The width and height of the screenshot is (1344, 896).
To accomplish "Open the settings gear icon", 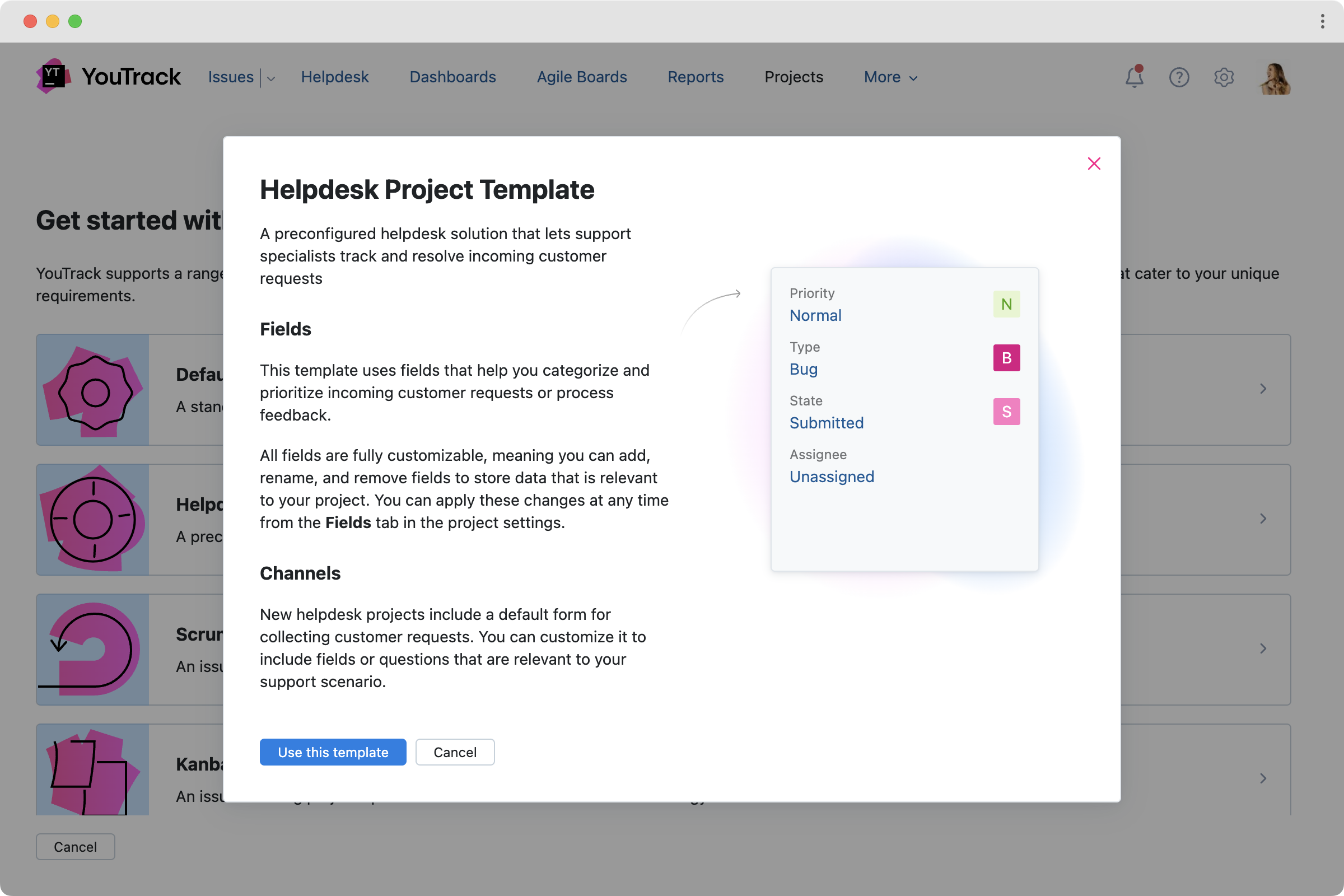I will 1224,77.
